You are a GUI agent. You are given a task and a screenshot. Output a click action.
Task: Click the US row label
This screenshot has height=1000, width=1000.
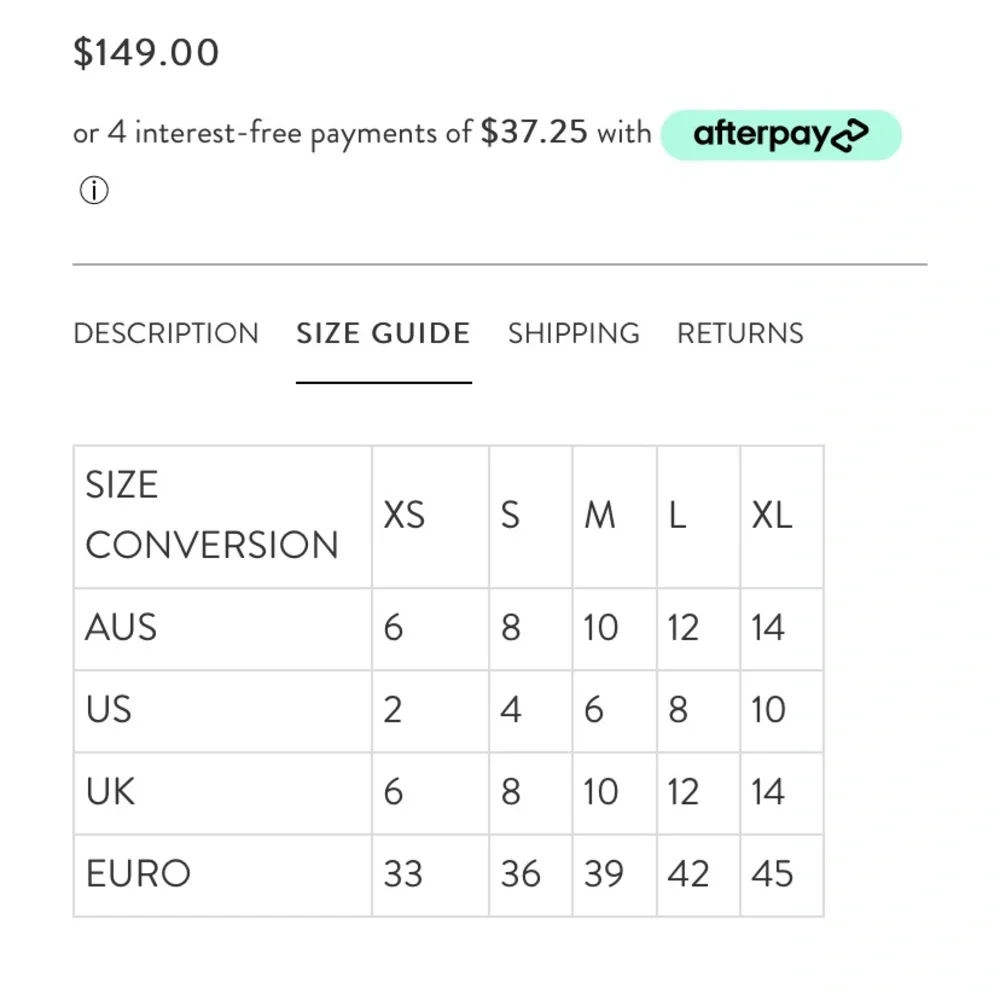(x=109, y=710)
